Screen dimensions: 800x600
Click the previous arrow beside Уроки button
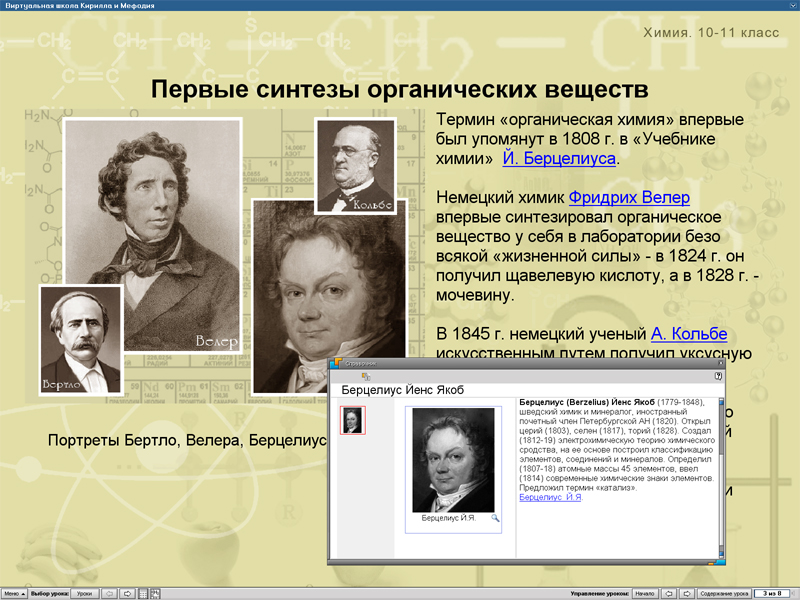[110, 592]
